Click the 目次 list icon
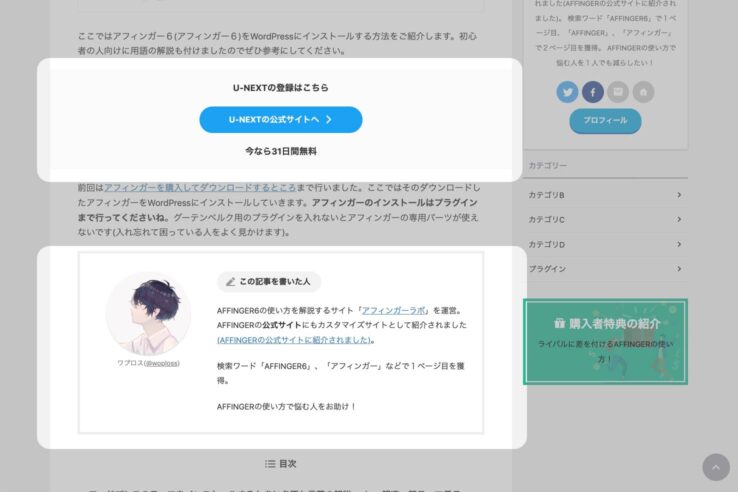738x492 pixels. coord(270,464)
